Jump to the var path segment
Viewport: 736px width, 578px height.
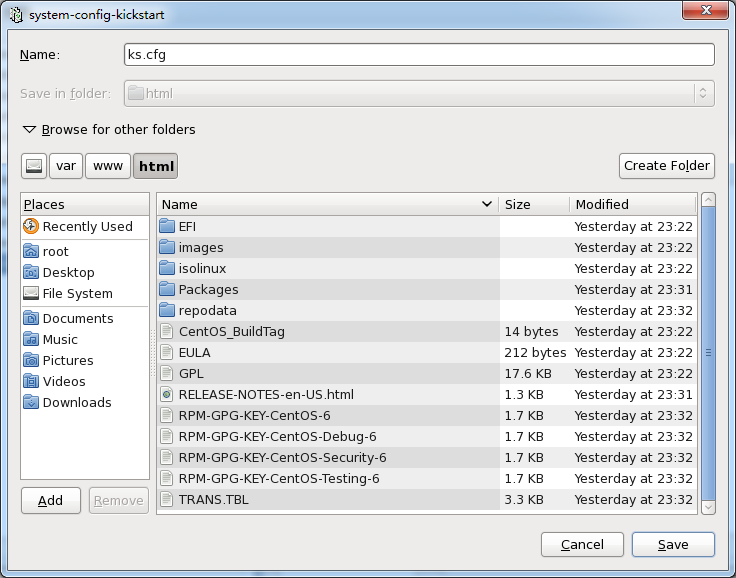pos(66,166)
